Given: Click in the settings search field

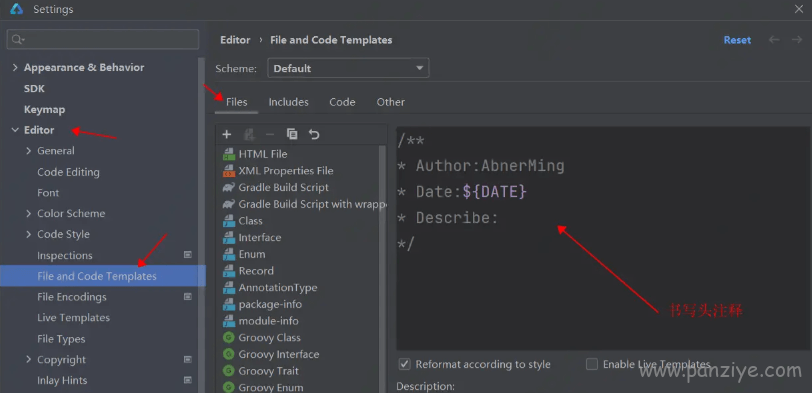Looking at the screenshot, I should pyautogui.click(x=103, y=39).
